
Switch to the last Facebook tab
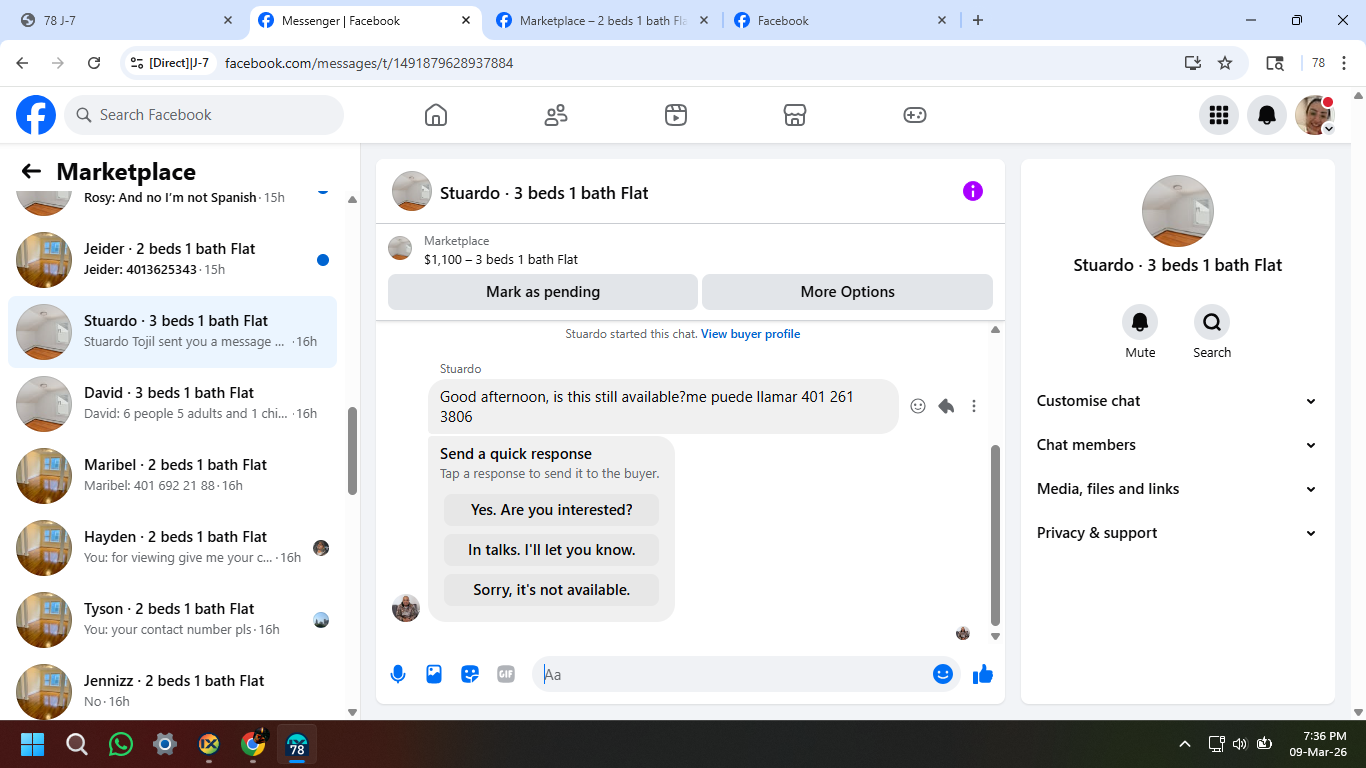point(841,20)
